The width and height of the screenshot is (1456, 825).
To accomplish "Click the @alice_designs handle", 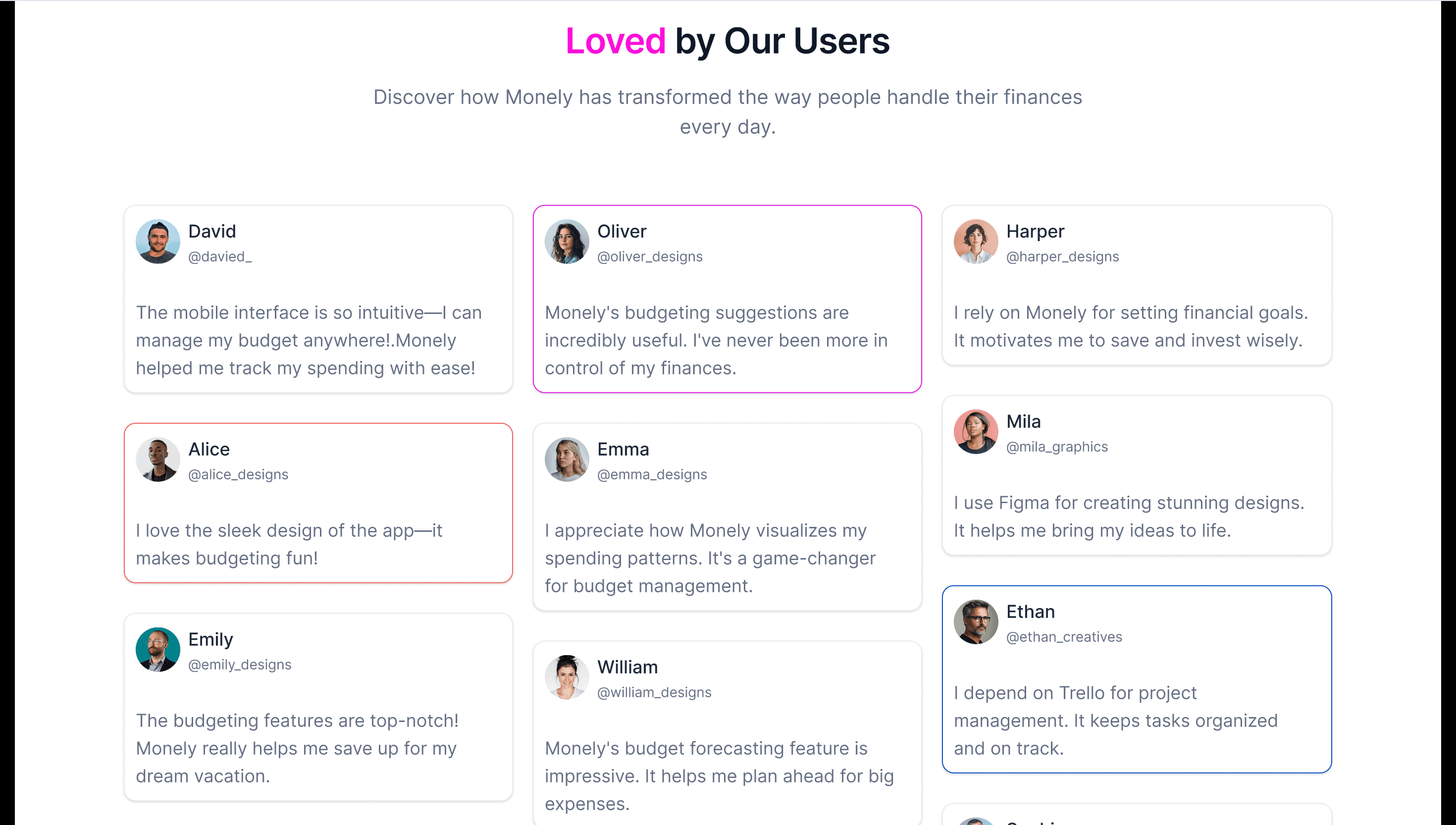I will click(238, 474).
